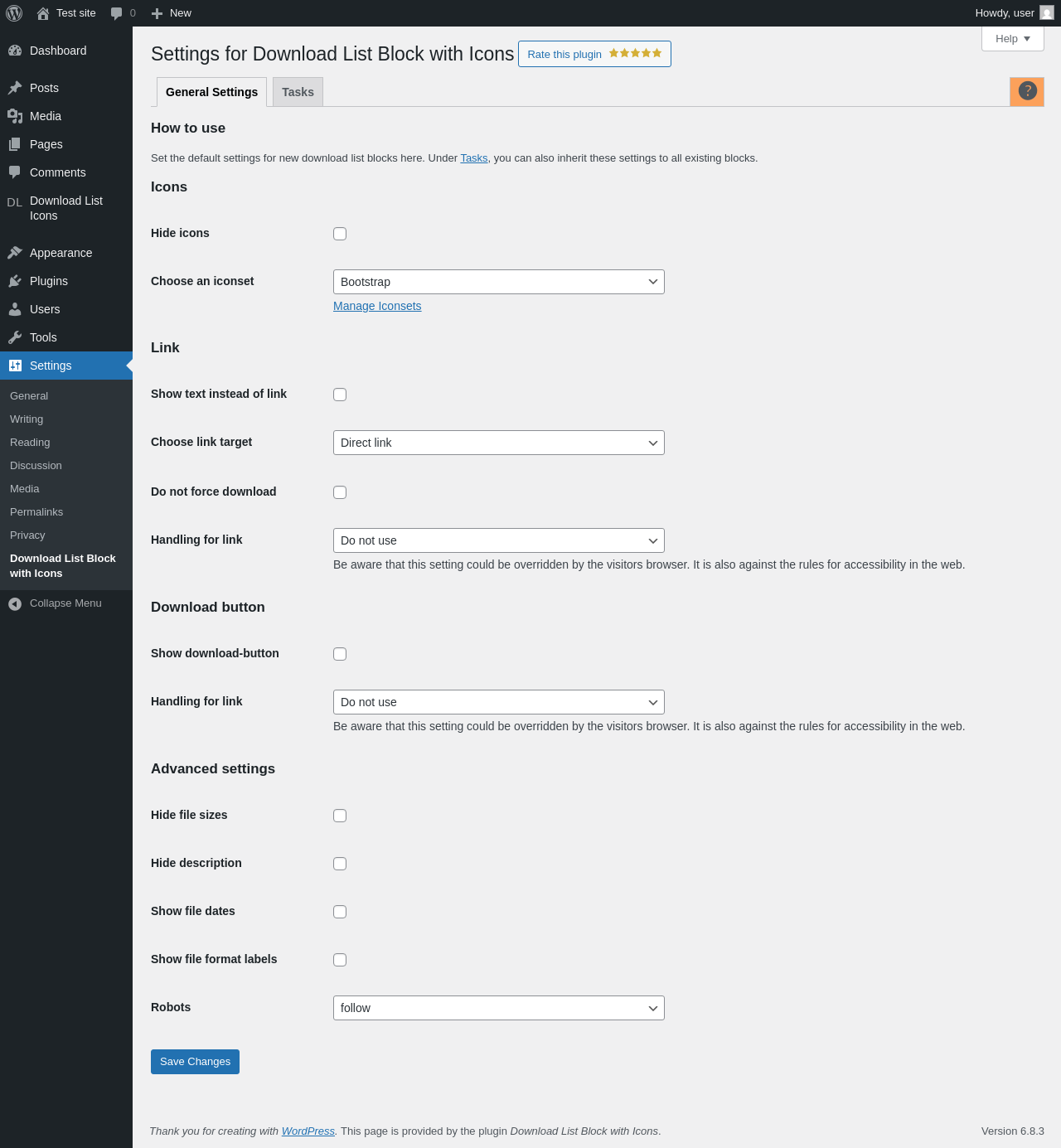The image size is (1061, 1148).
Task: Click the Plugins plug icon
Action: click(15, 281)
